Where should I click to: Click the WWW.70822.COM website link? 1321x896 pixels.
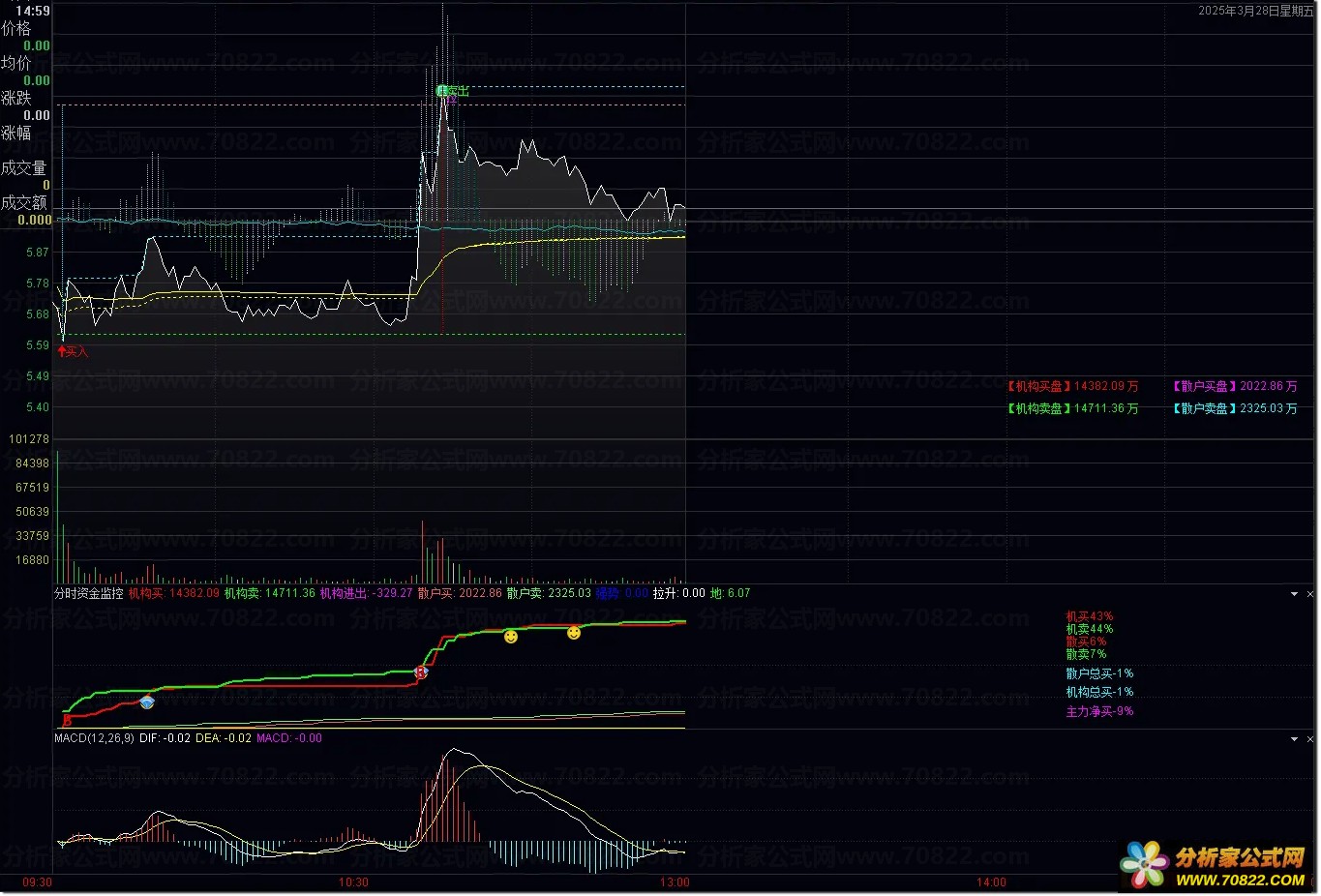[1240, 880]
